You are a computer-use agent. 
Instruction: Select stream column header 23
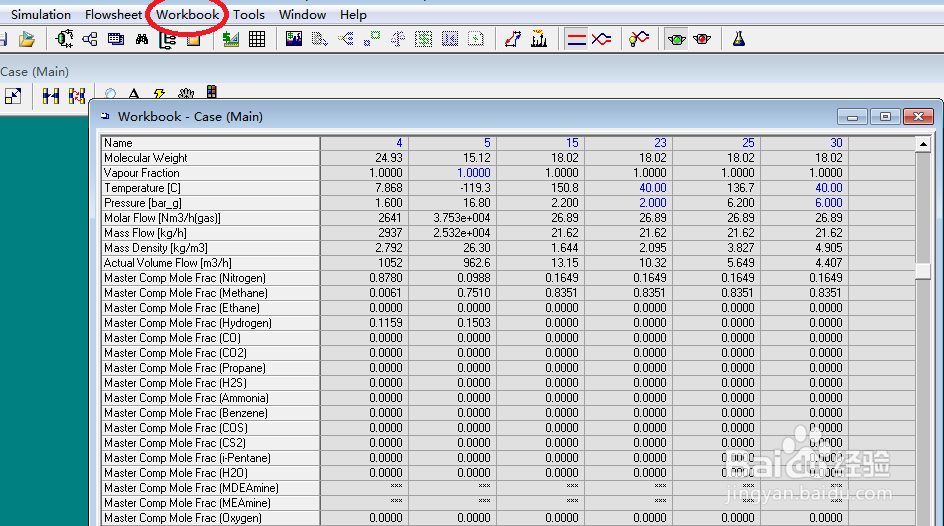(x=628, y=143)
